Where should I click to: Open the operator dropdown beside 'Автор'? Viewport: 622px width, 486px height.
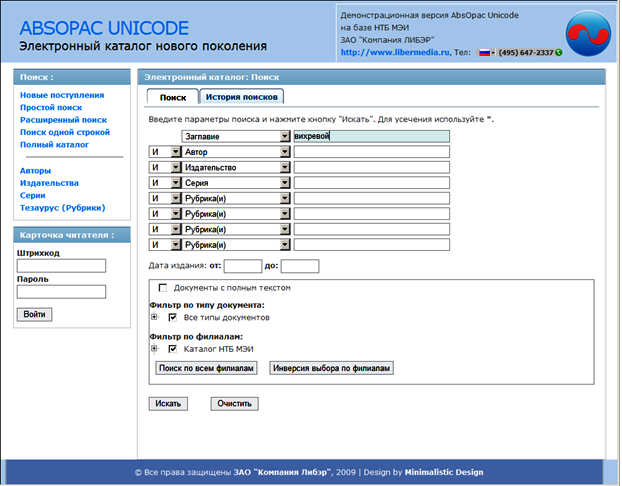(x=176, y=152)
